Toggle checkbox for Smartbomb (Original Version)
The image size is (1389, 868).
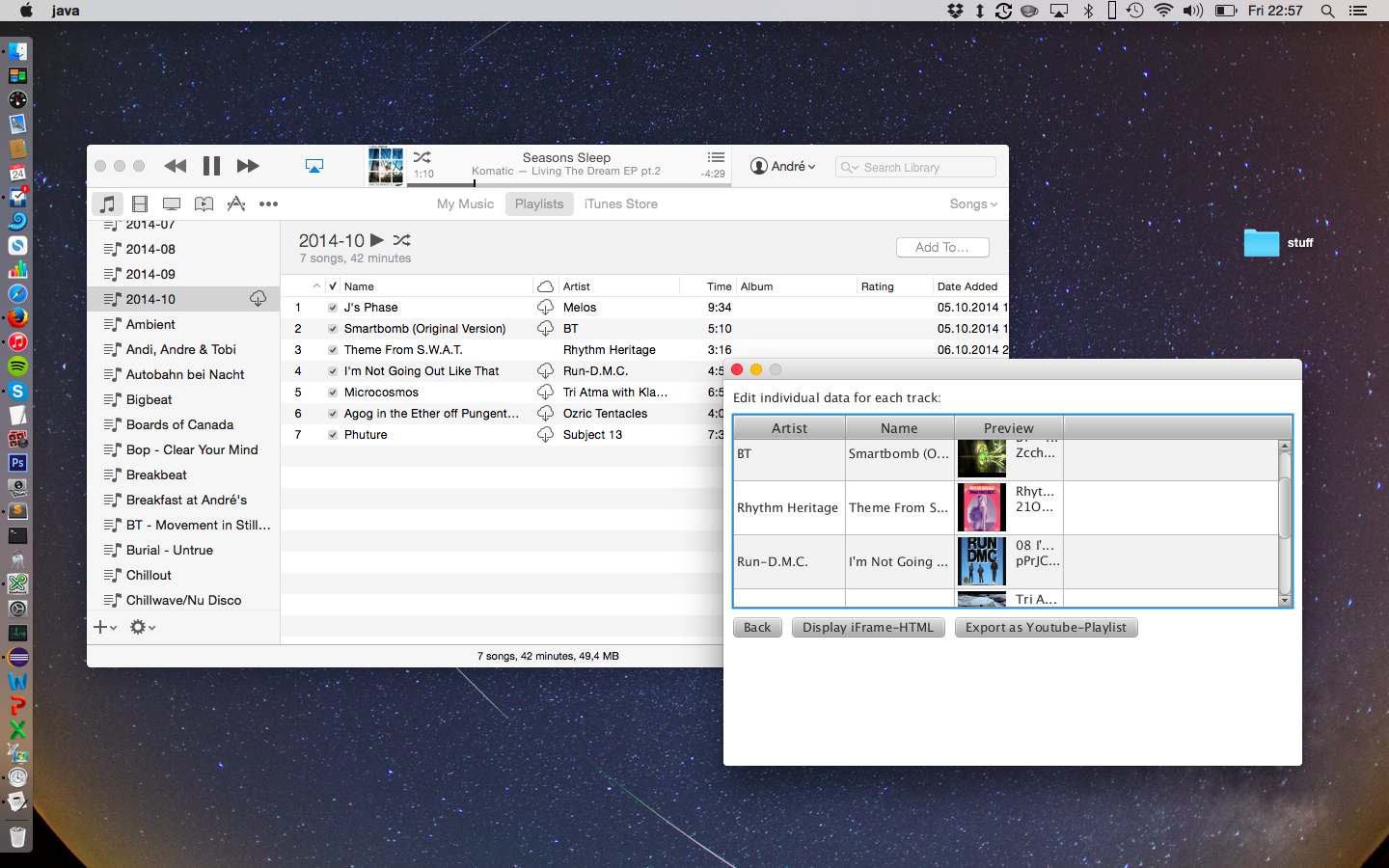click(x=333, y=329)
